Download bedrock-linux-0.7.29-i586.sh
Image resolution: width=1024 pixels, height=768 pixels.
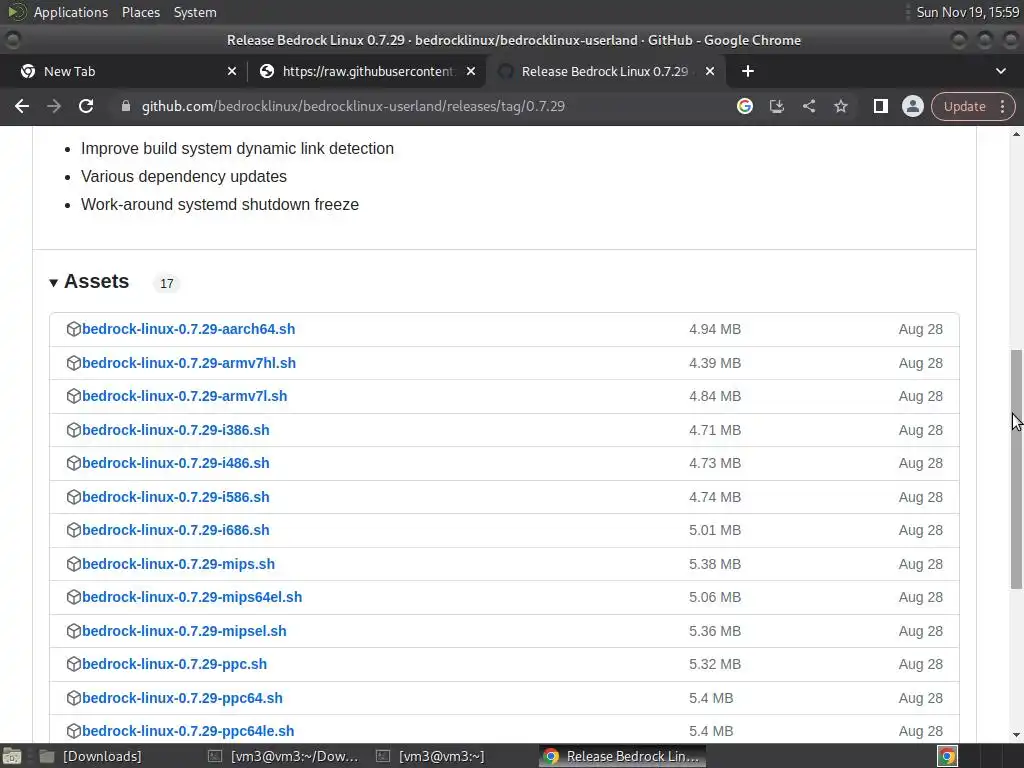176,497
